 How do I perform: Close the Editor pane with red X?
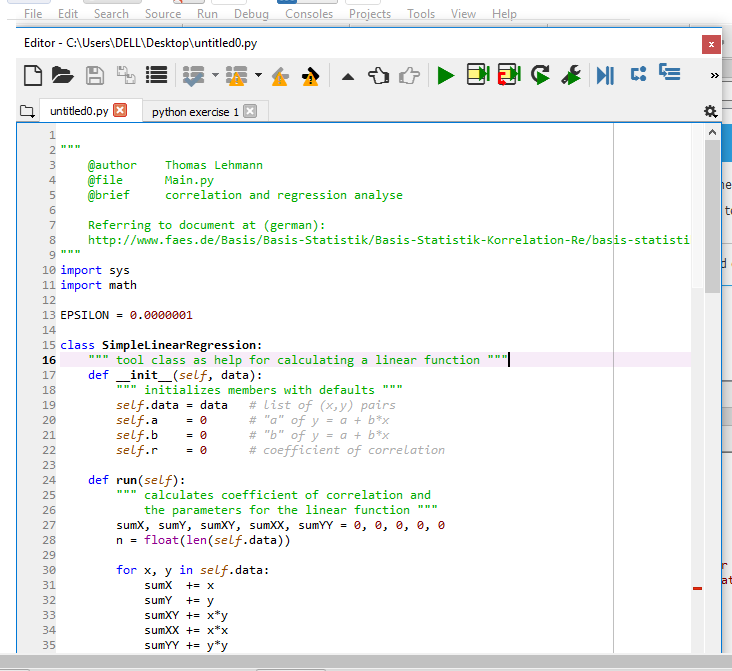point(711,44)
